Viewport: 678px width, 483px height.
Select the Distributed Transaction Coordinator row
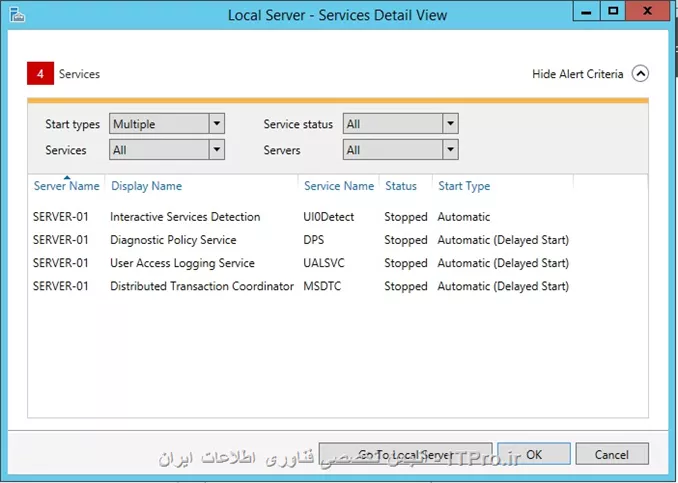click(337, 286)
